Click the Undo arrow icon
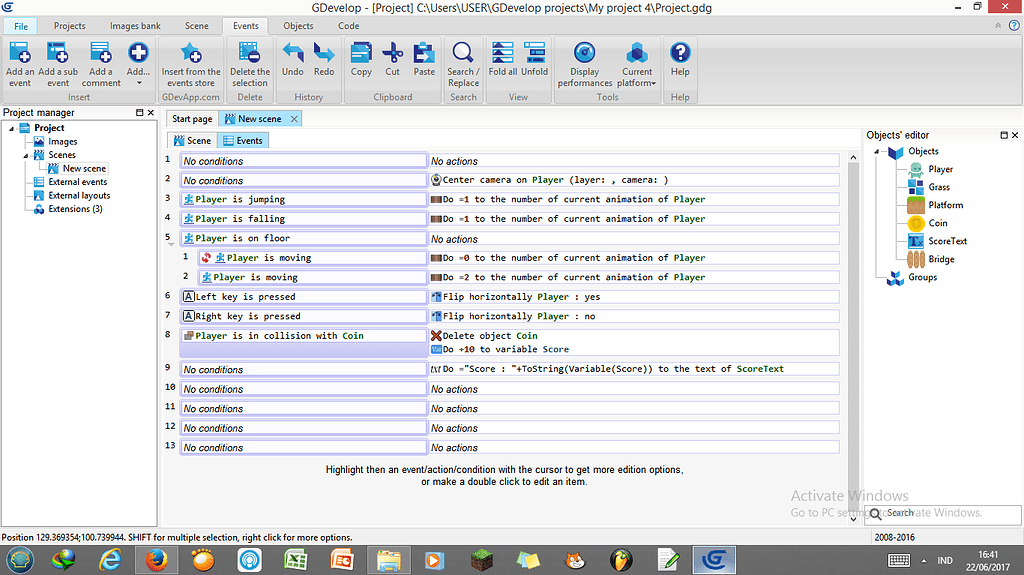Image resolution: width=1024 pixels, height=575 pixels. pos(293,53)
